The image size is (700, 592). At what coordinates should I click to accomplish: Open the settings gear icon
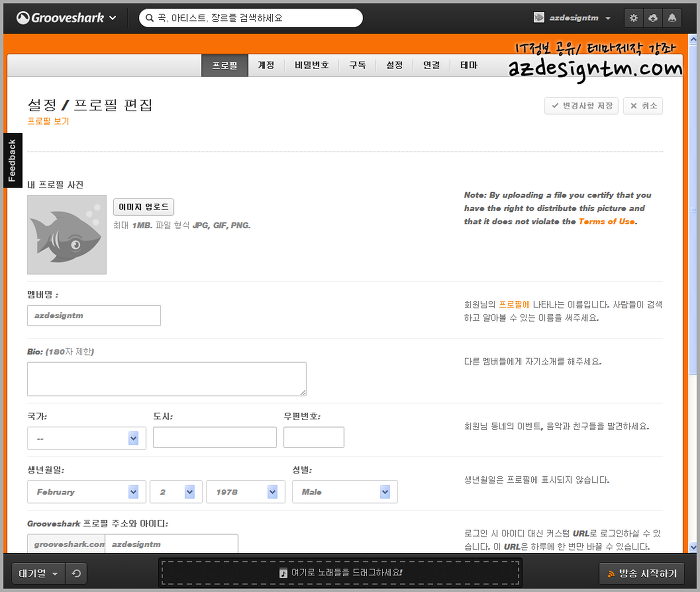click(x=633, y=18)
